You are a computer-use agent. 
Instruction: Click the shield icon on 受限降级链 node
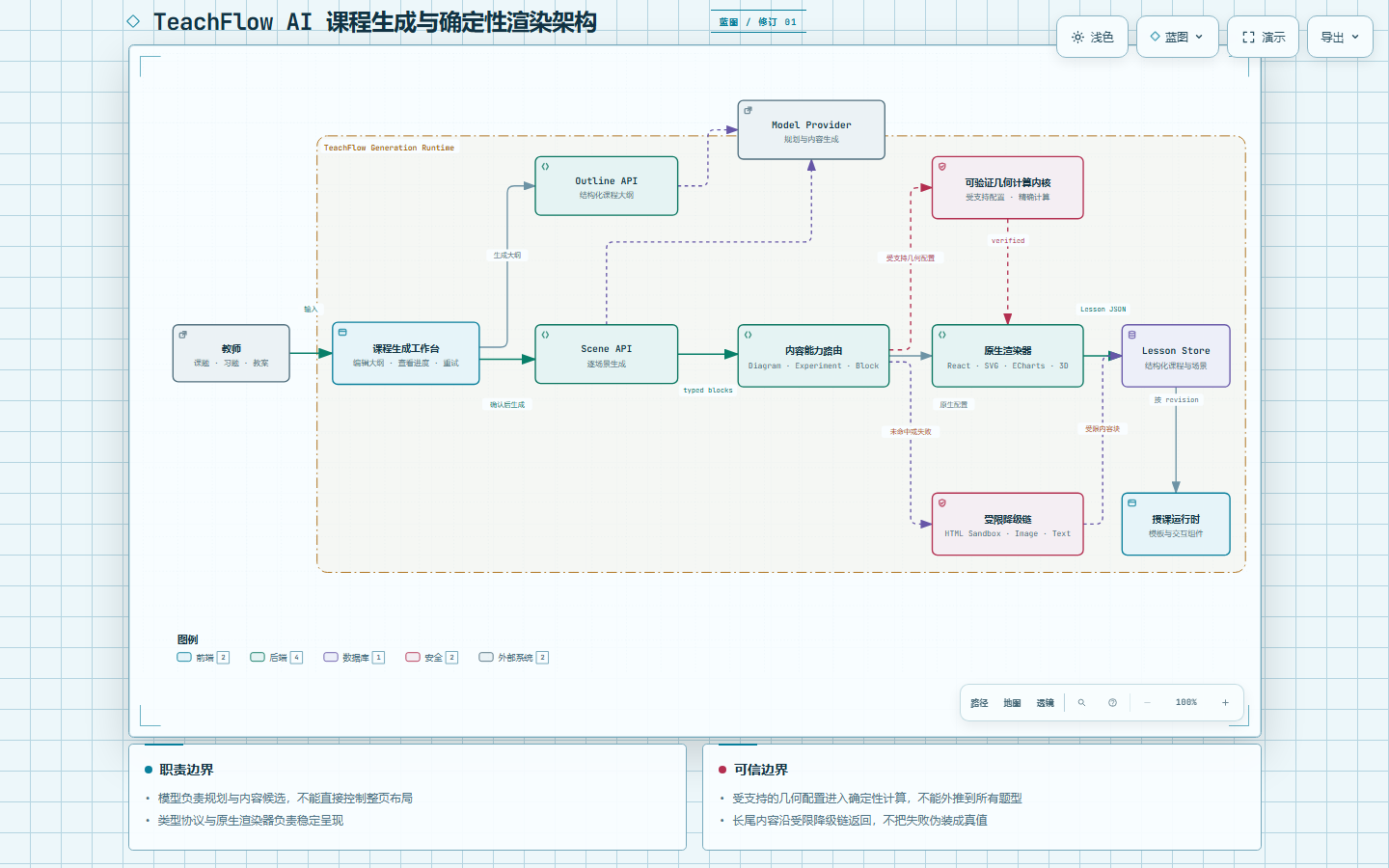coord(942,503)
